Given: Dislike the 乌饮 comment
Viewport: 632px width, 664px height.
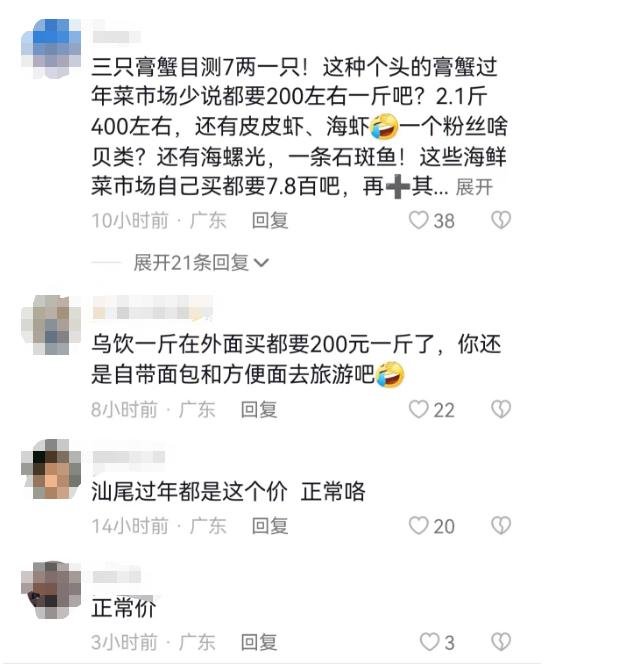Looking at the screenshot, I should coord(501,409).
